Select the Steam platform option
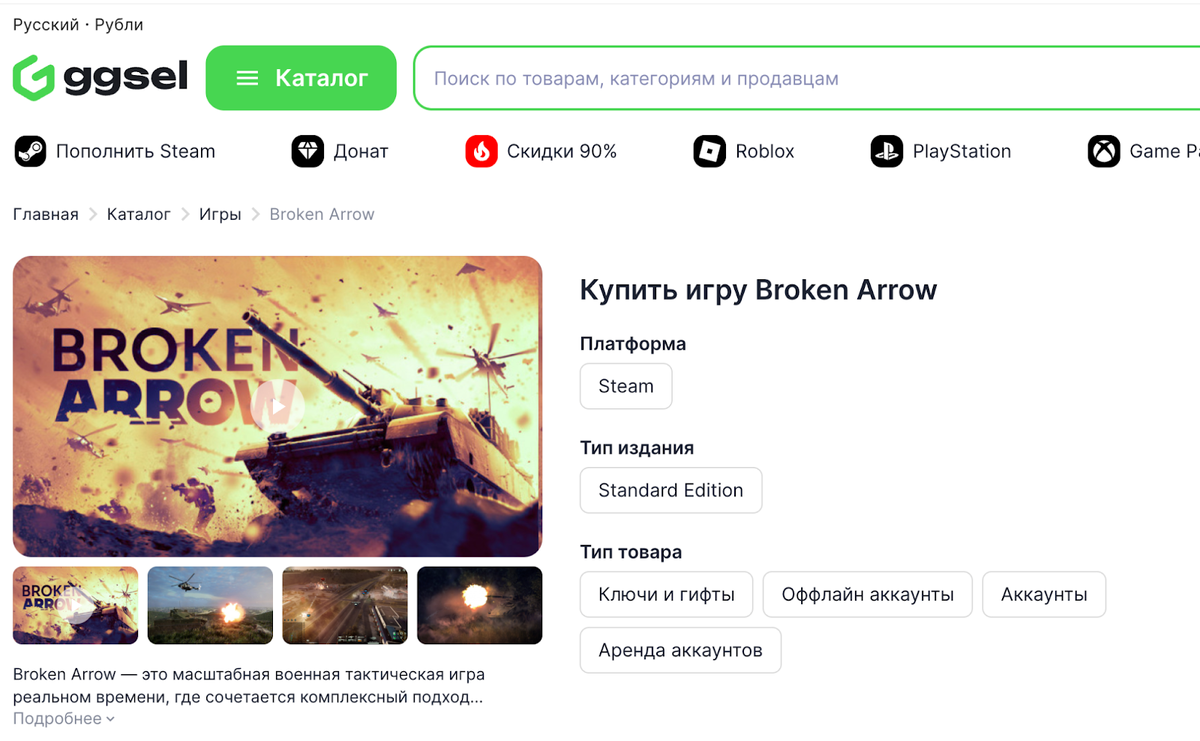 [x=626, y=386]
